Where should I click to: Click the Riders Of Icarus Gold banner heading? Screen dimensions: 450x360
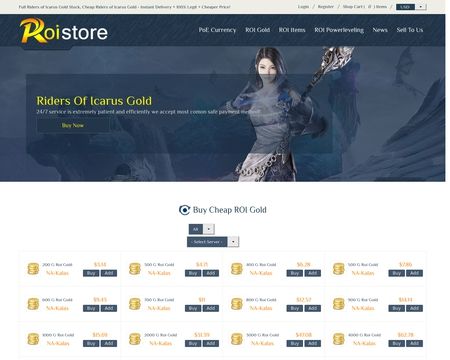[x=94, y=101]
